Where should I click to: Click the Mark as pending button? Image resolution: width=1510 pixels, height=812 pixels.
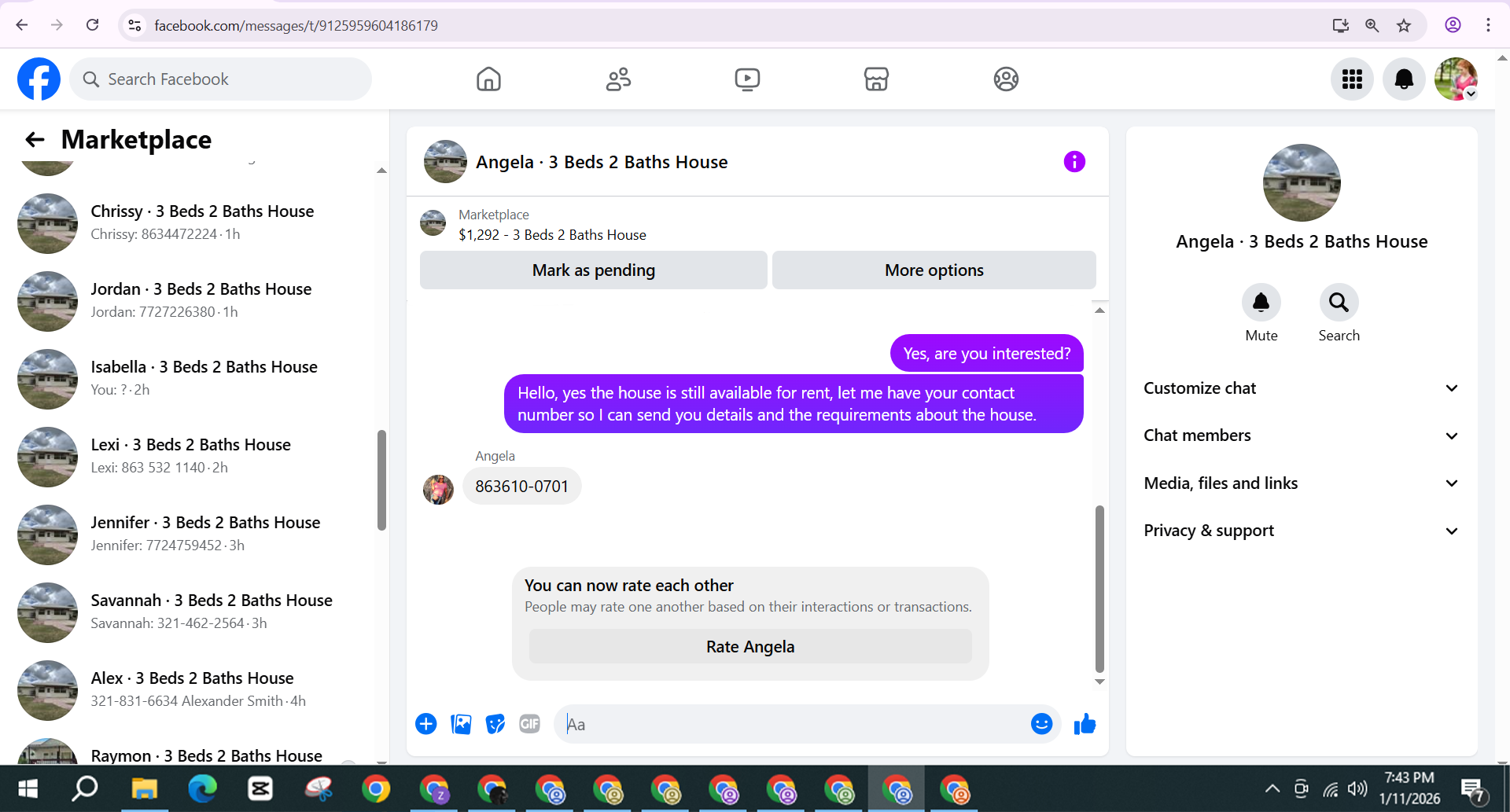(x=594, y=270)
